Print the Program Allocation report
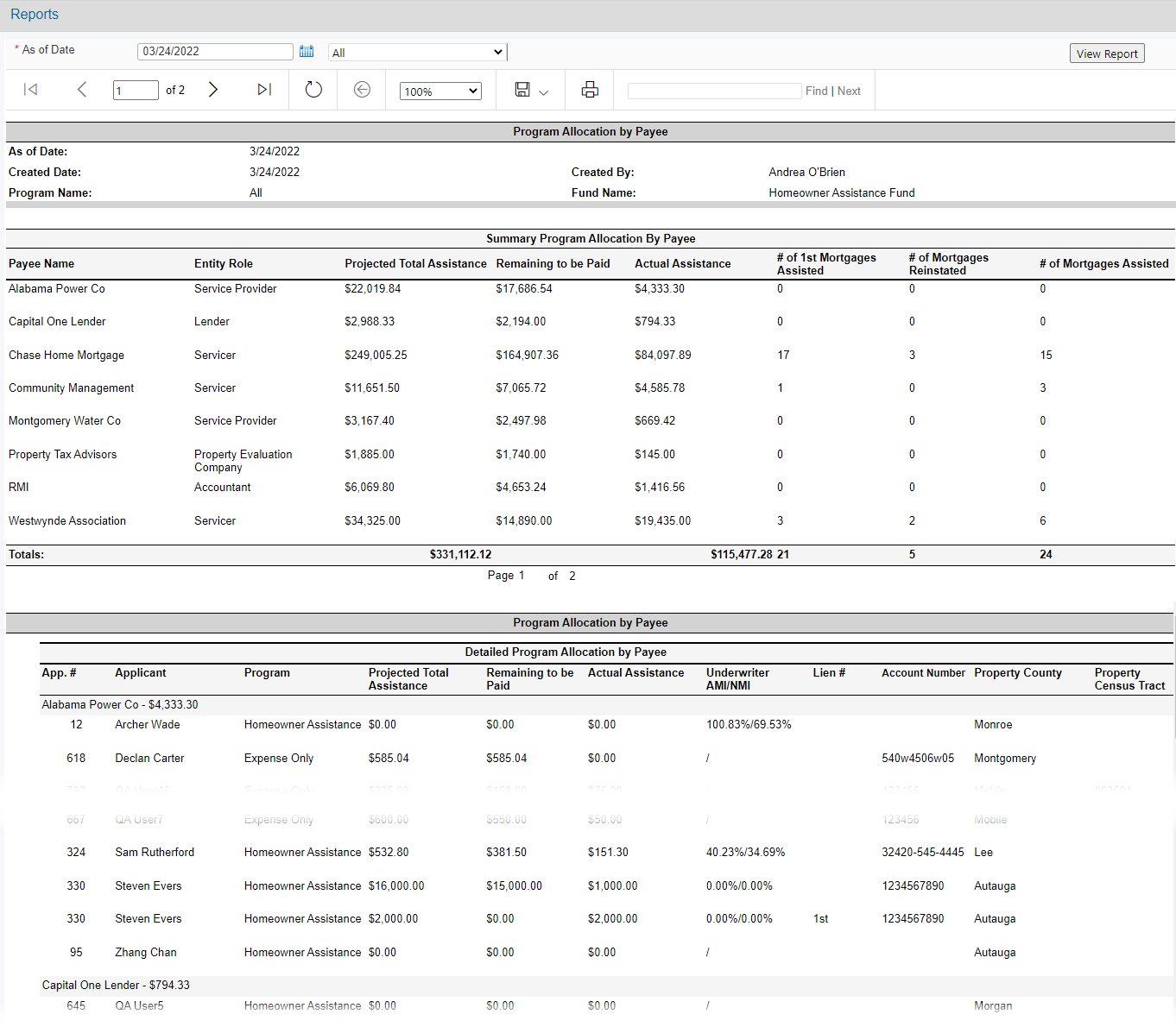 pyautogui.click(x=590, y=90)
